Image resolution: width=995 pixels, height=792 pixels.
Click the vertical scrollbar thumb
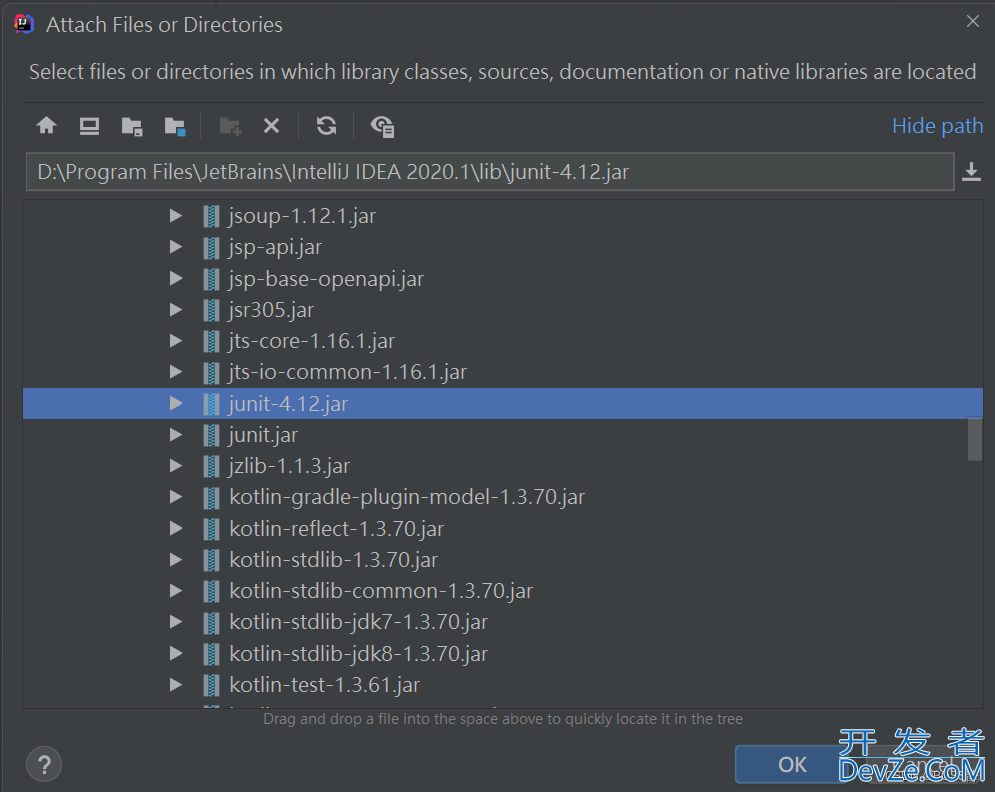pyautogui.click(x=975, y=439)
